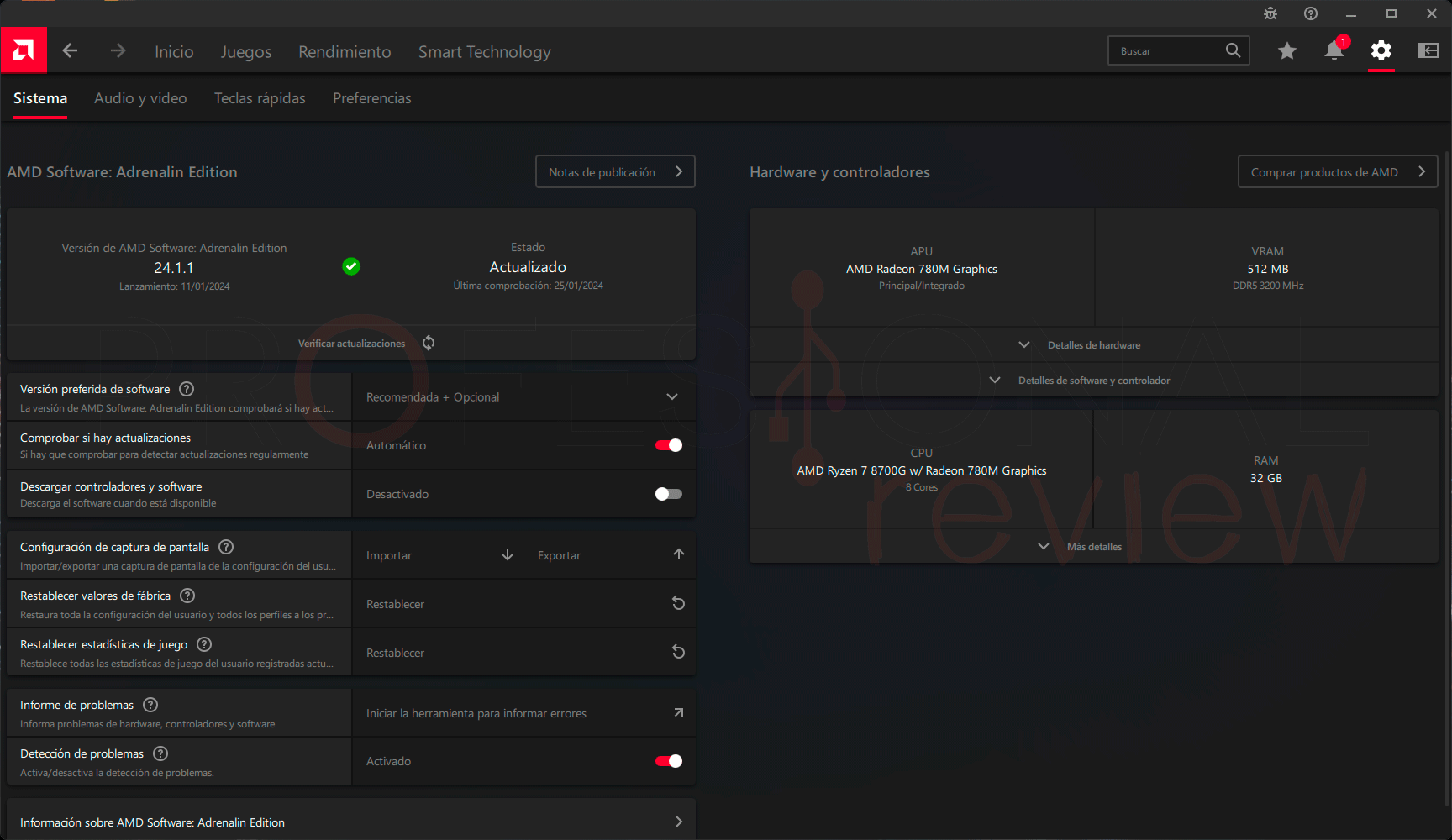
Task: Click Verificar actualizaciones
Action: point(351,344)
